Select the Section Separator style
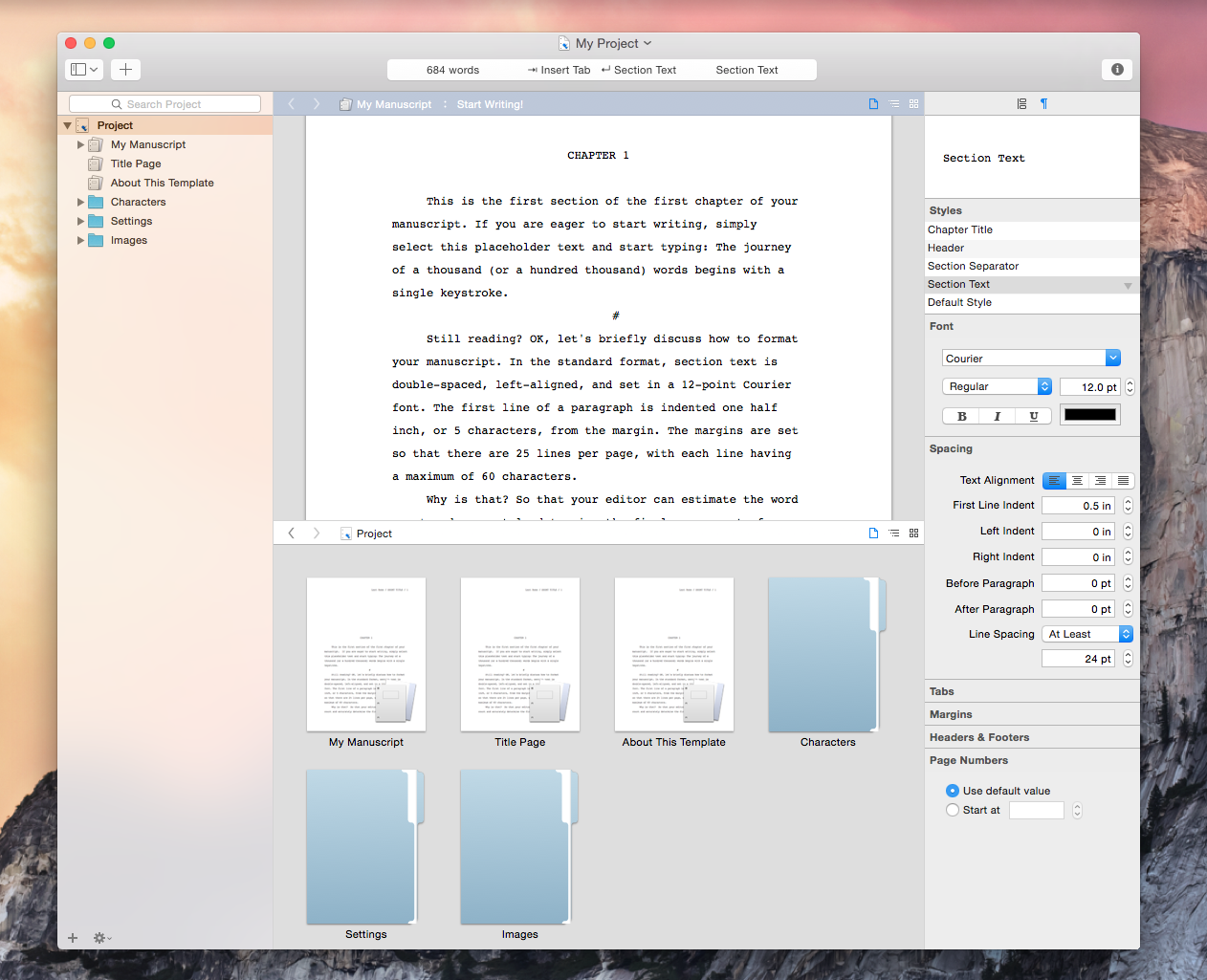 point(1032,266)
